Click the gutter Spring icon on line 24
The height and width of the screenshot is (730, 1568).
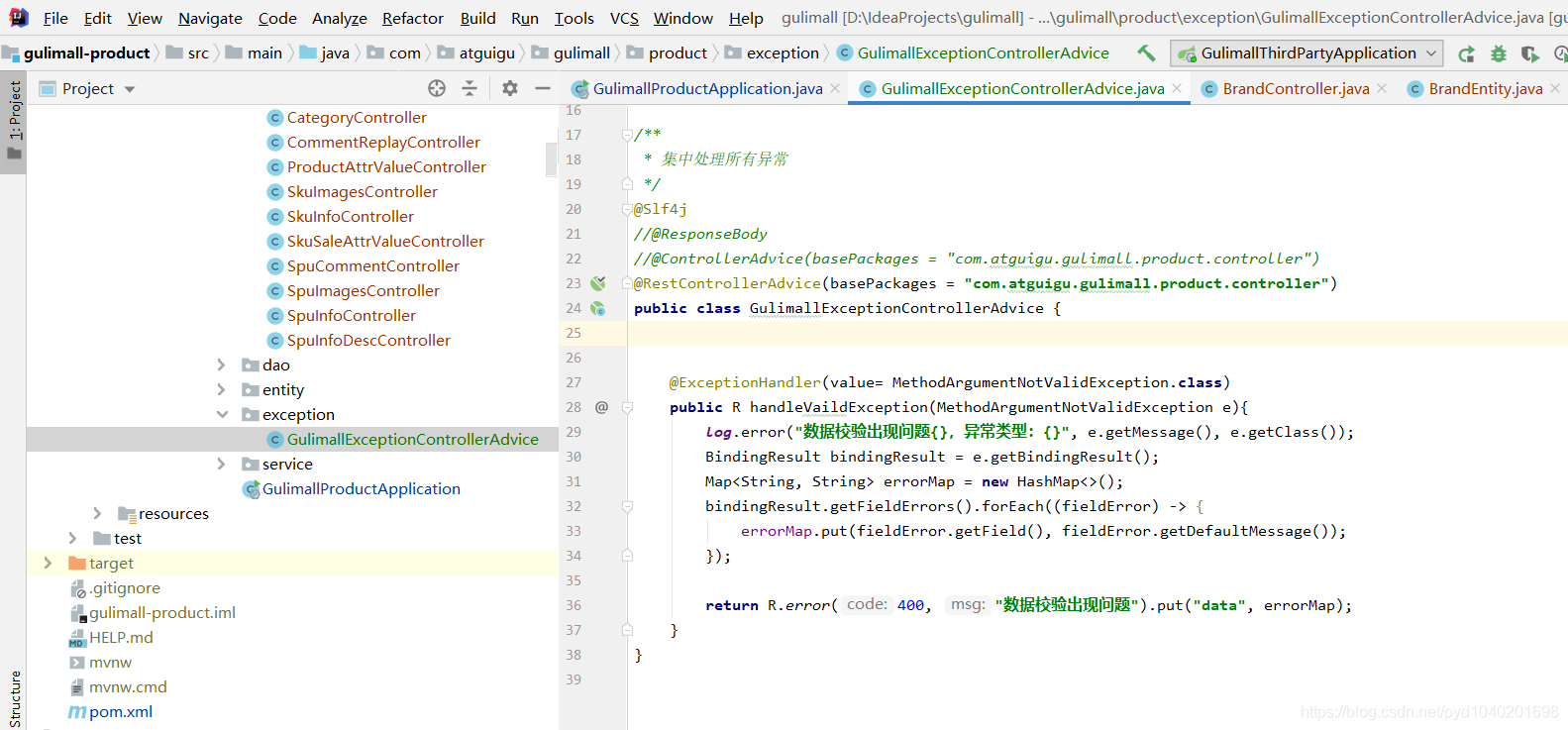598,308
